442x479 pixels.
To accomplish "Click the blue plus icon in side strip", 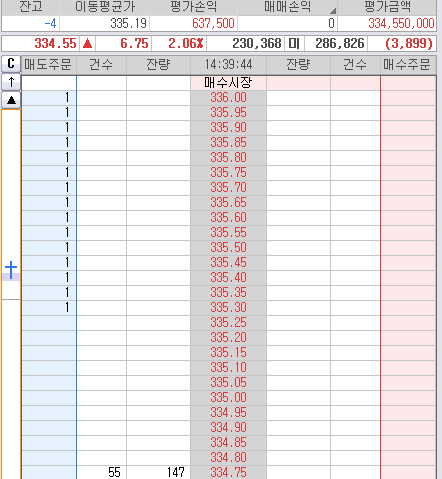I will [x=11, y=269].
